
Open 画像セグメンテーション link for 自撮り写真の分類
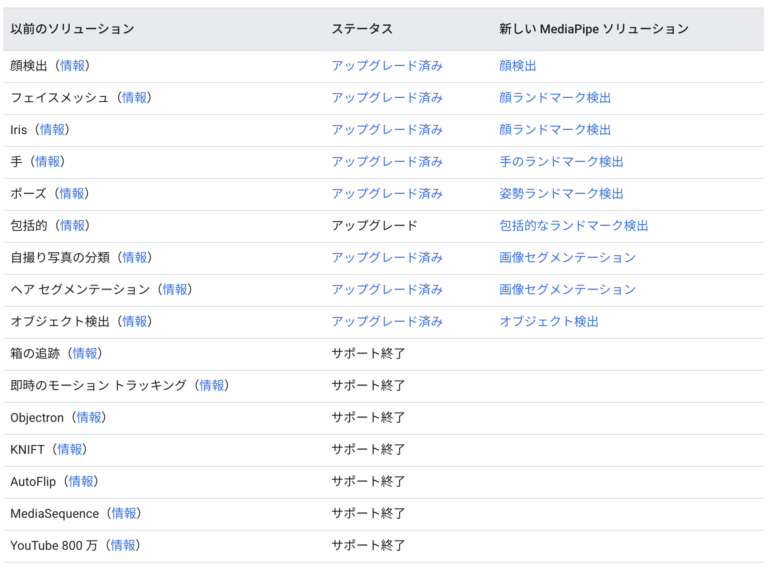coord(567,258)
